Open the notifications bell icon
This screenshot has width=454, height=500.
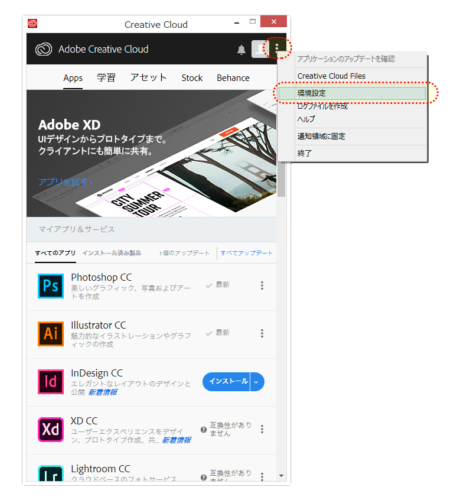pyautogui.click(x=241, y=50)
